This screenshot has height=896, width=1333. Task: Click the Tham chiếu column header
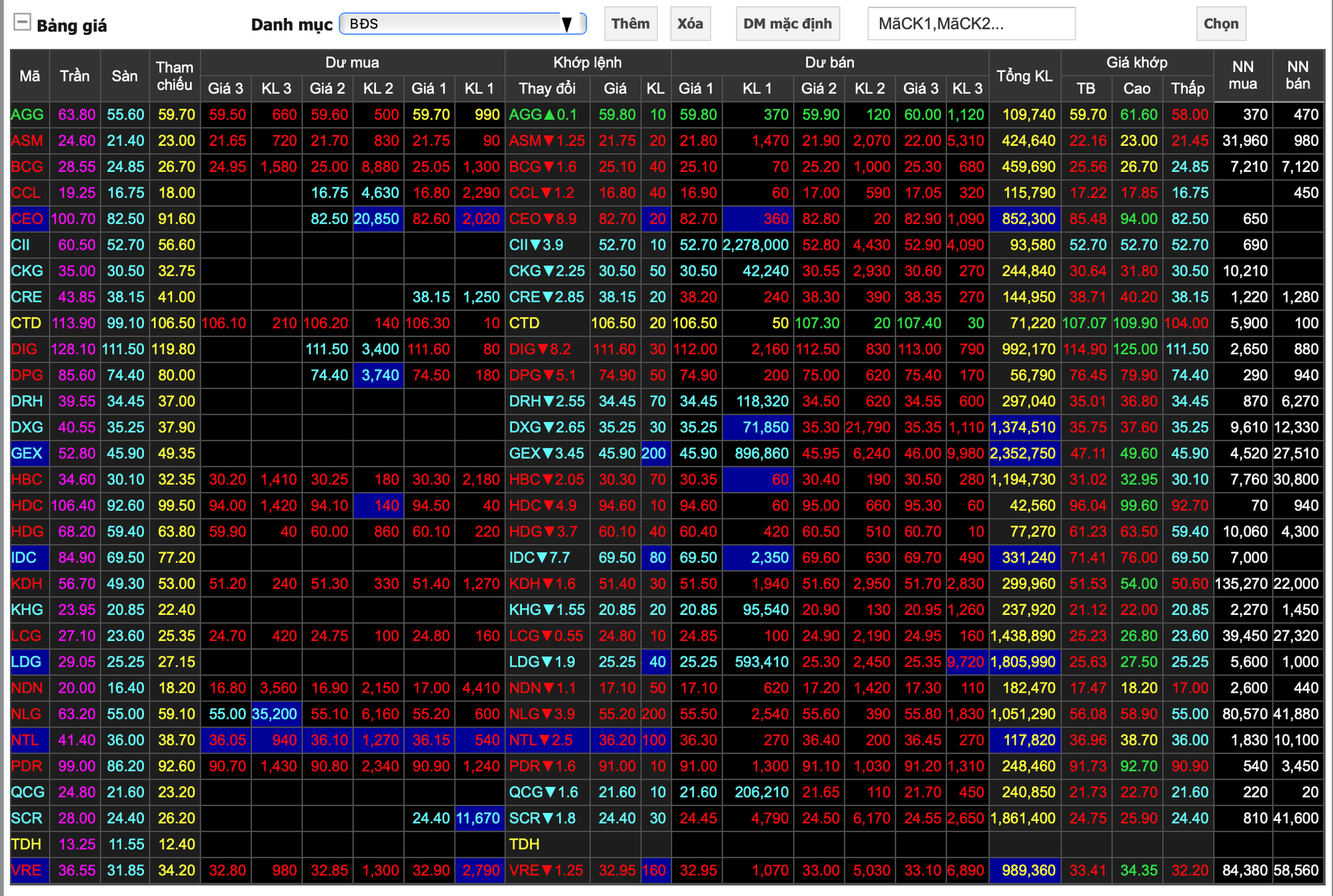175,76
